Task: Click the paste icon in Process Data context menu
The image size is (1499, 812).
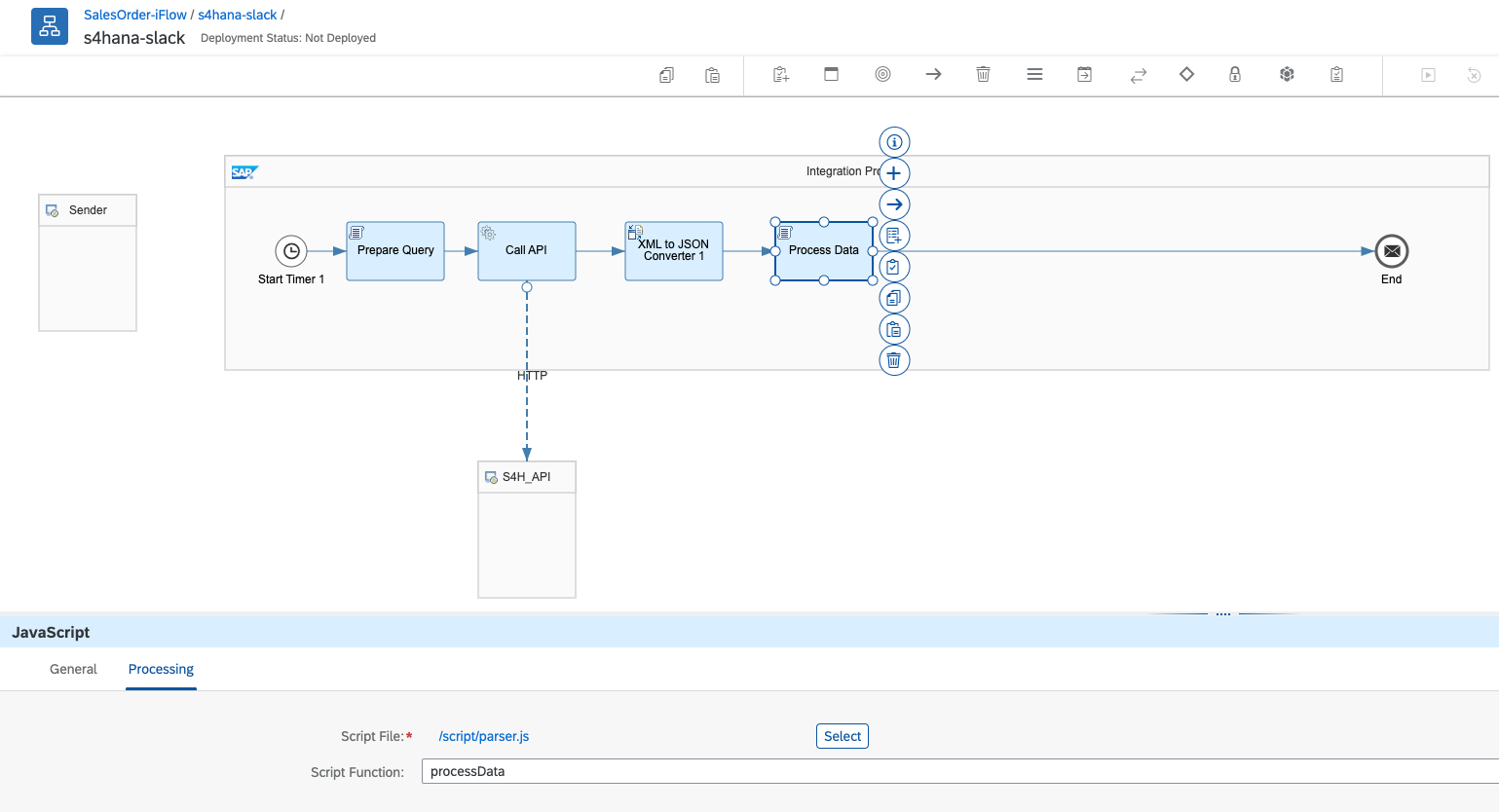Action: click(894, 329)
